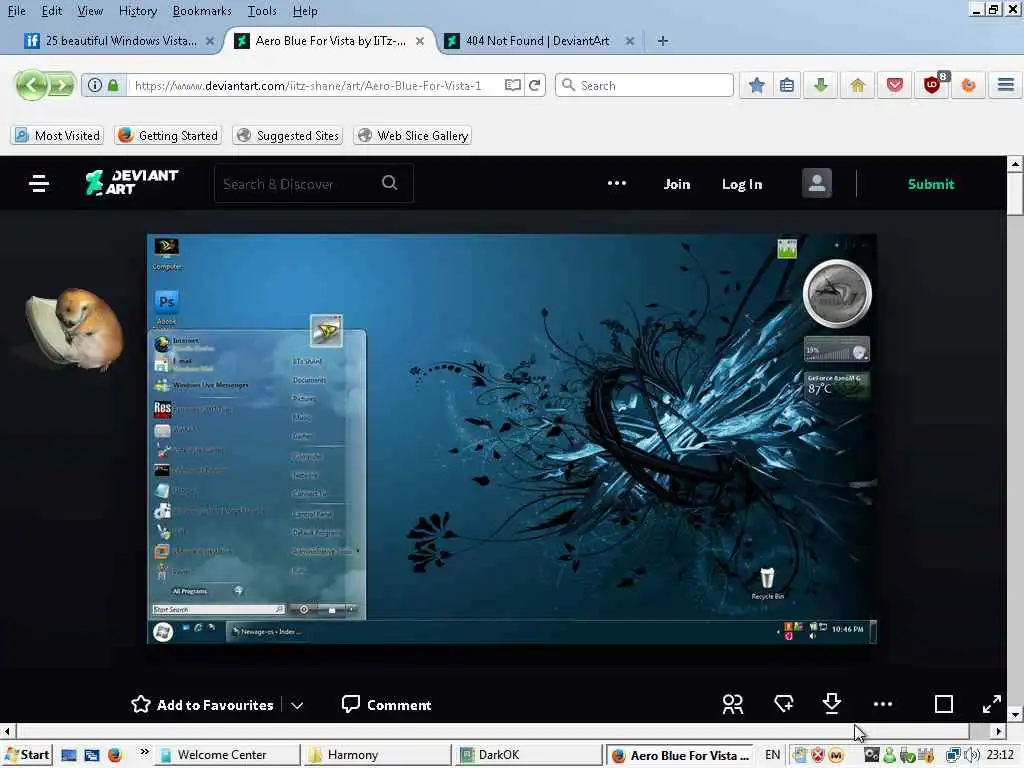Image resolution: width=1024 pixels, height=768 pixels.
Task: Open a new tab with plus button
Action: pos(662,40)
